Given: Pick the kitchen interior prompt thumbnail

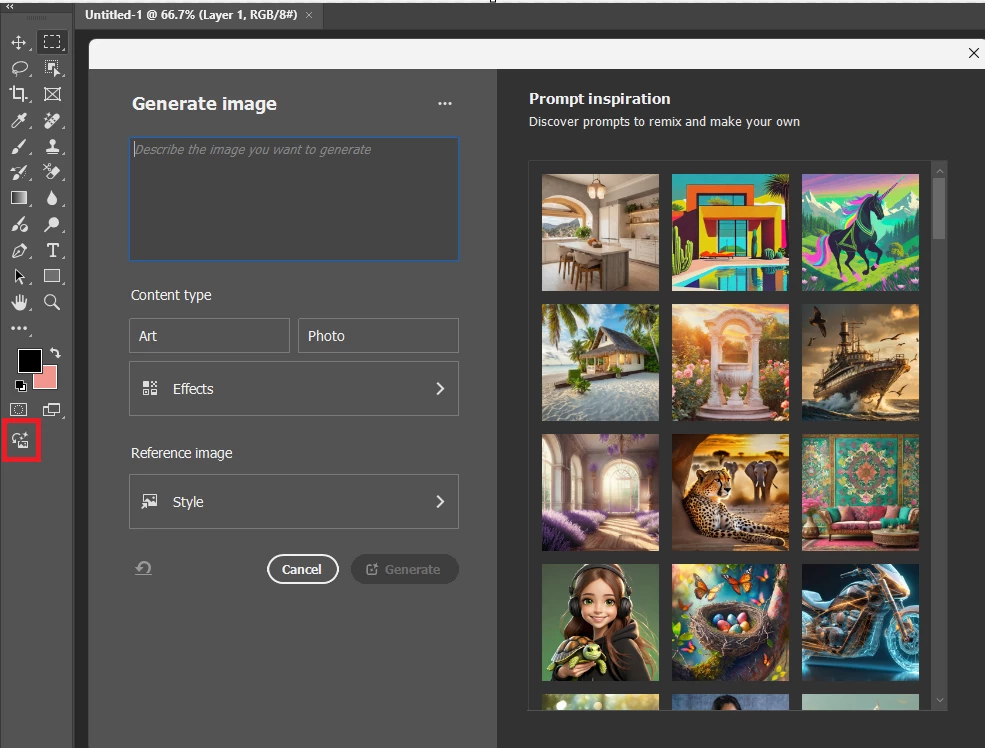Looking at the screenshot, I should [601, 232].
